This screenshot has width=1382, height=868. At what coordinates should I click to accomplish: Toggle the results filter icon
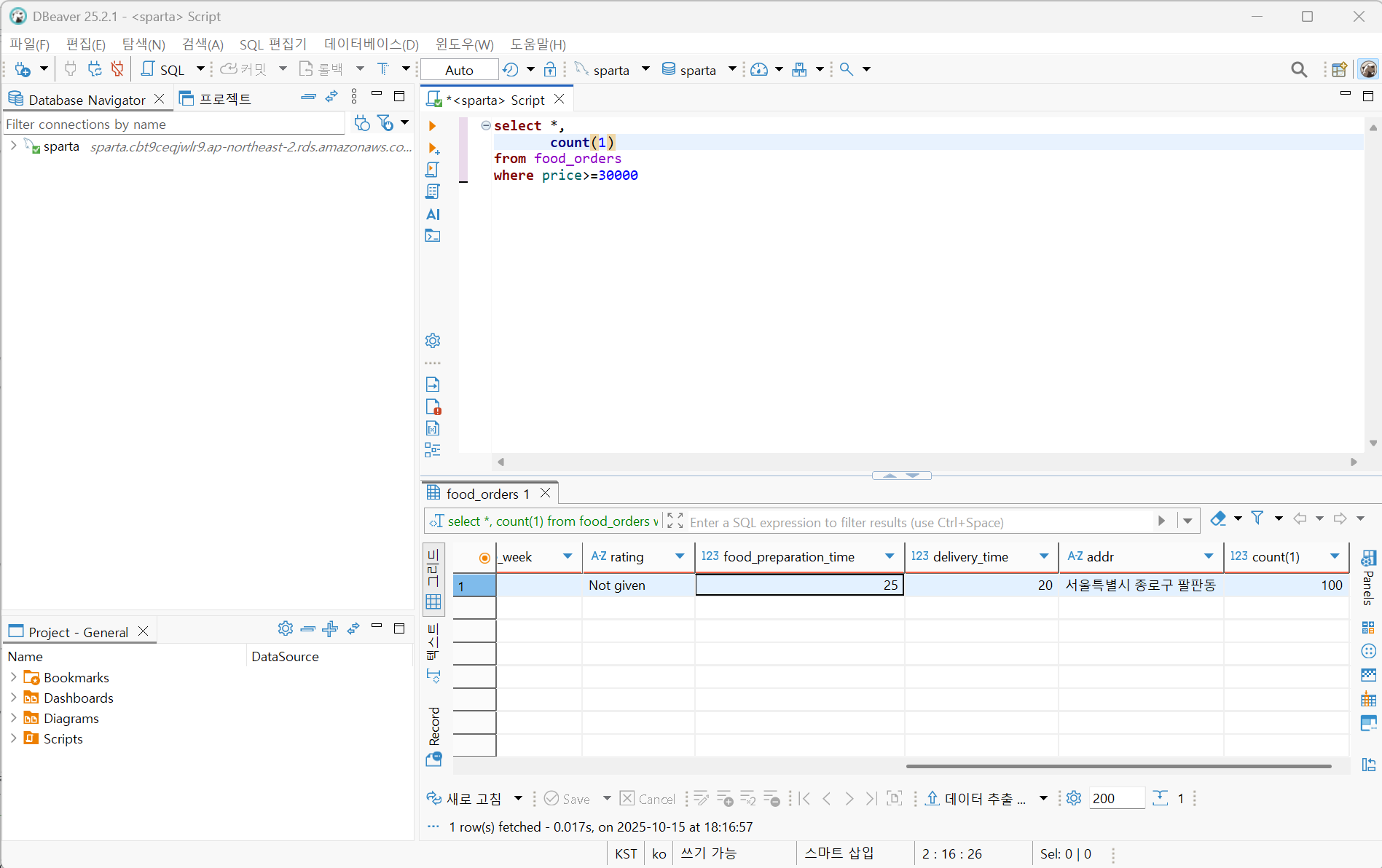pyautogui.click(x=1258, y=518)
